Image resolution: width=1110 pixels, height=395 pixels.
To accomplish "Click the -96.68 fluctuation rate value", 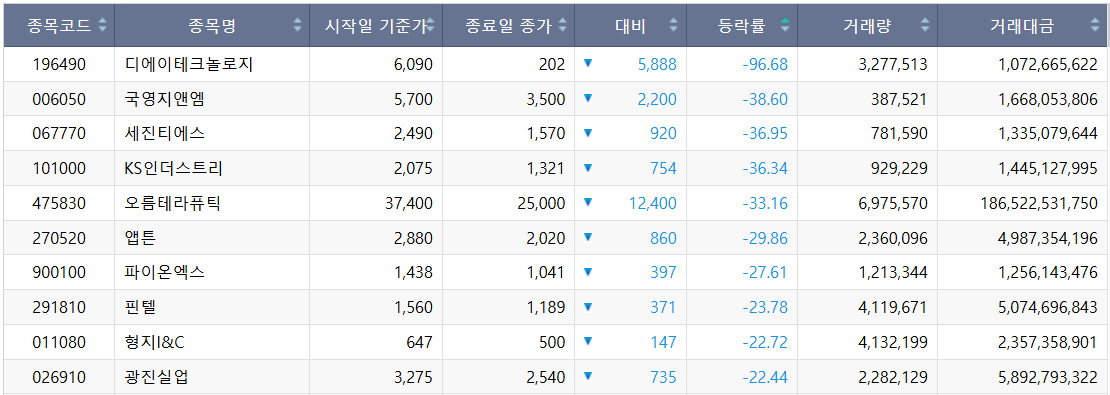I will coord(765,64).
